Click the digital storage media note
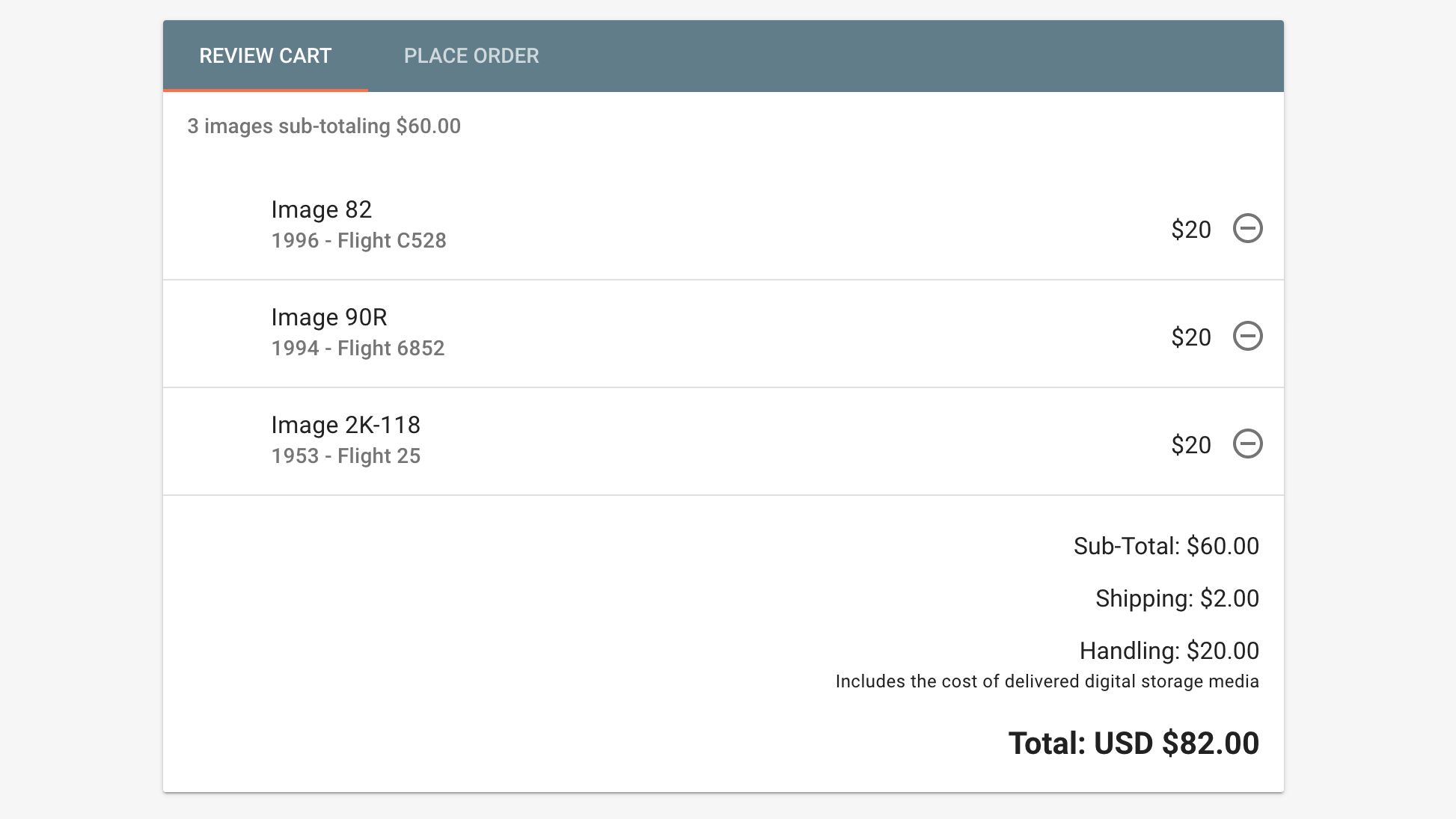Viewport: 1456px width, 819px height. pos(1047,681)
